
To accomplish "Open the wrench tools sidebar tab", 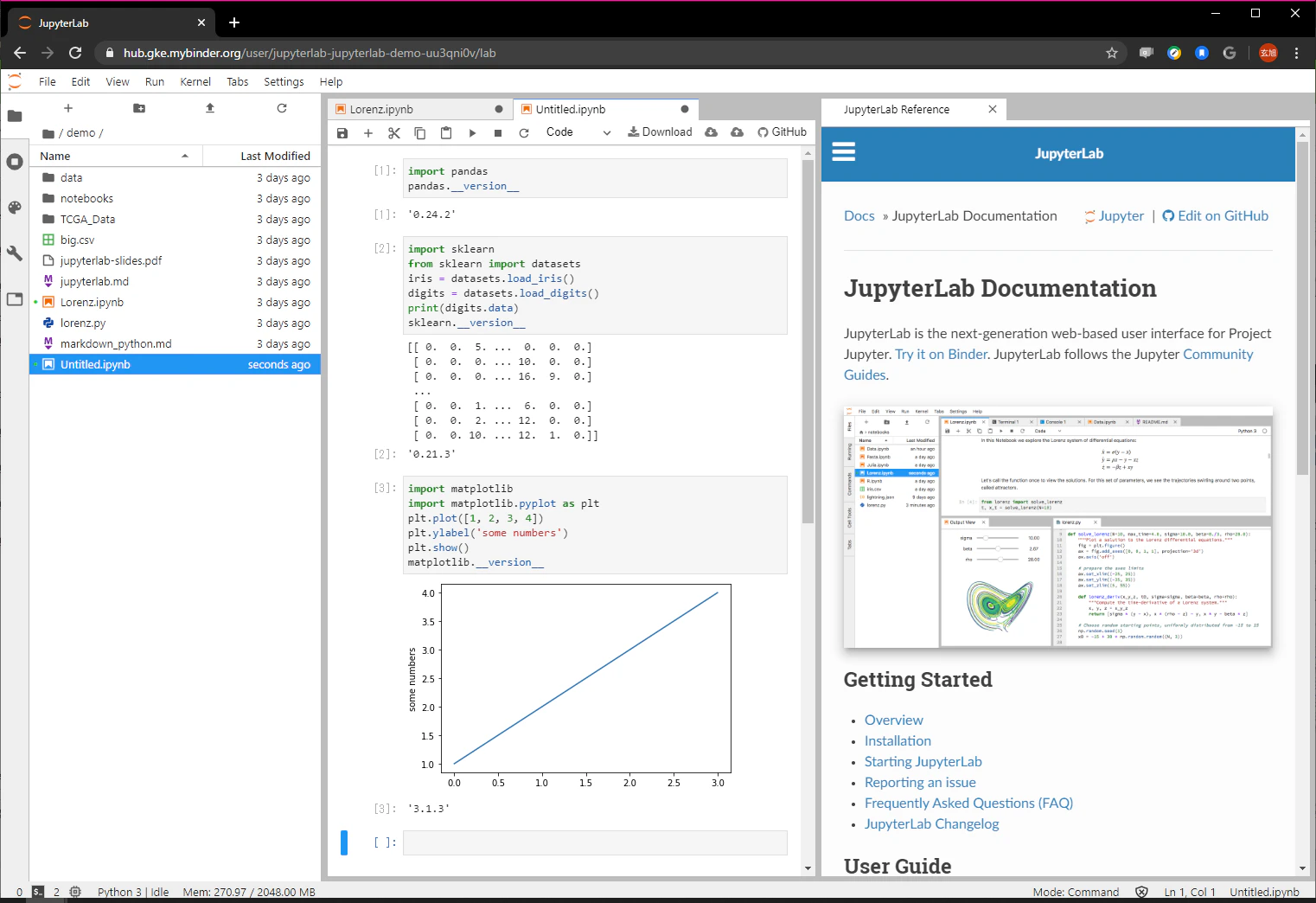I will [x=15, y=253].
